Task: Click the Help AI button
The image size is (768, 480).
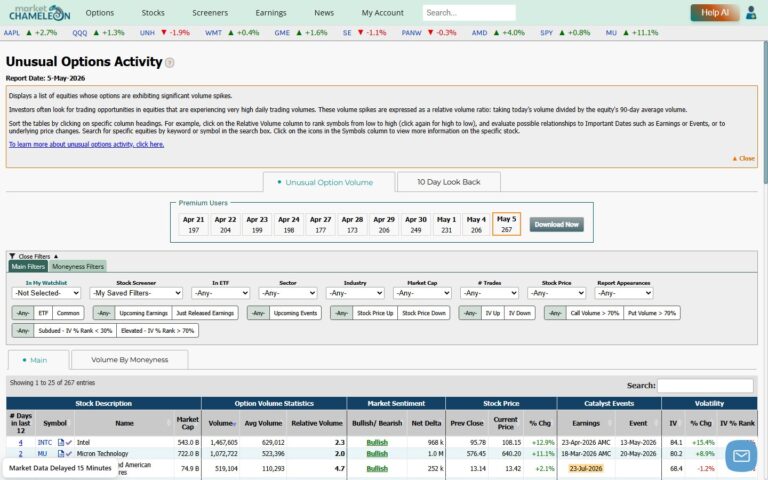Action: [x=715, y=13]
